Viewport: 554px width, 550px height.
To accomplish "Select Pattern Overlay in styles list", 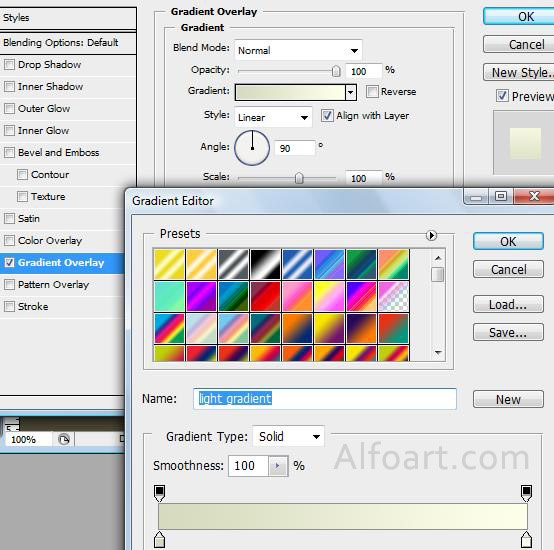I will [53, 285].
